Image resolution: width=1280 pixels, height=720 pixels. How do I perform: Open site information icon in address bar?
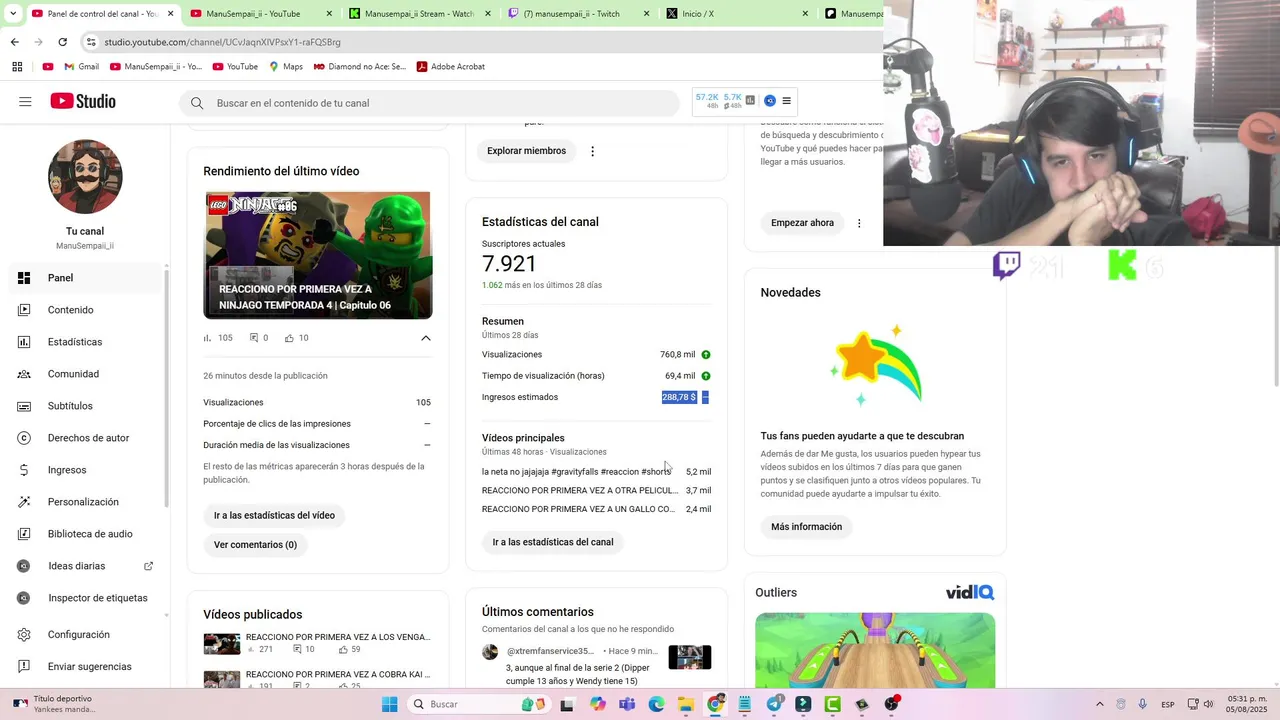coord(91,42)
